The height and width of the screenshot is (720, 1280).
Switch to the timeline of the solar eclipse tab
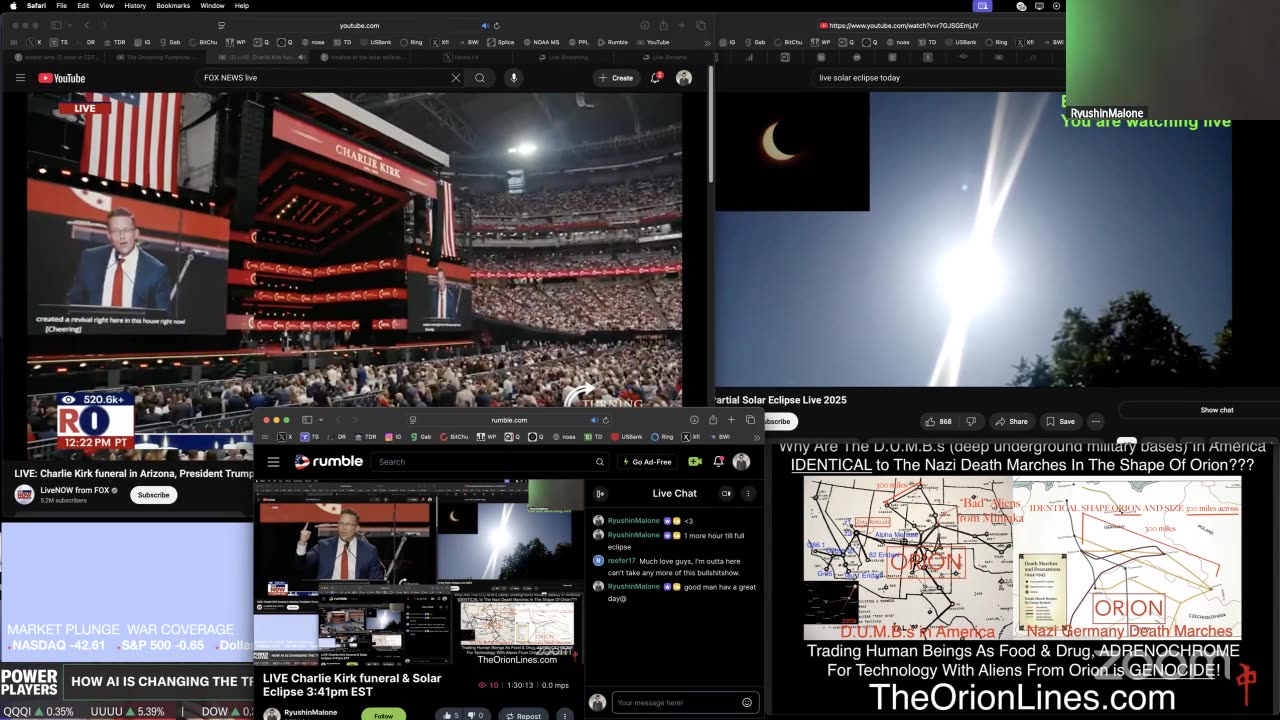(x=362, y=58)
